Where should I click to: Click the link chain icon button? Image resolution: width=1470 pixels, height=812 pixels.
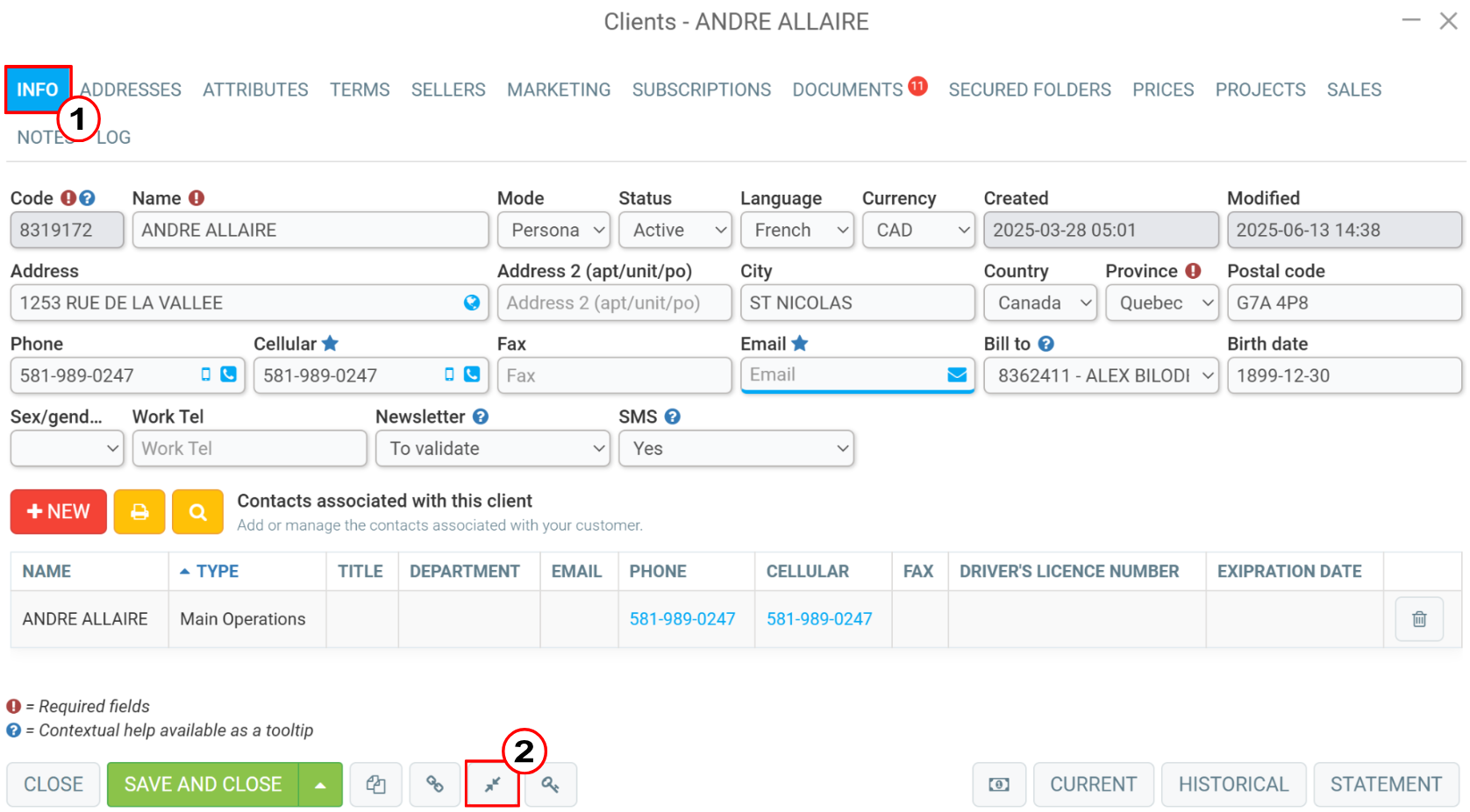[434, 784]
